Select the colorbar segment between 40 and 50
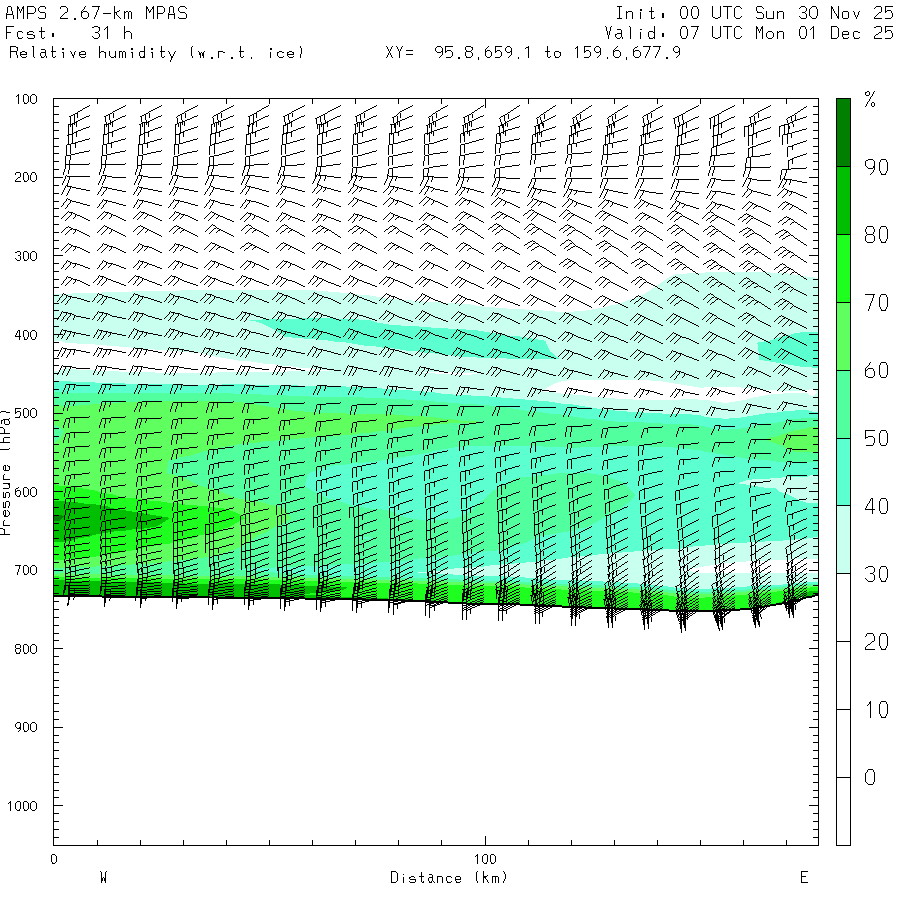This screenshot has width=900, height=900. [843, 472]
